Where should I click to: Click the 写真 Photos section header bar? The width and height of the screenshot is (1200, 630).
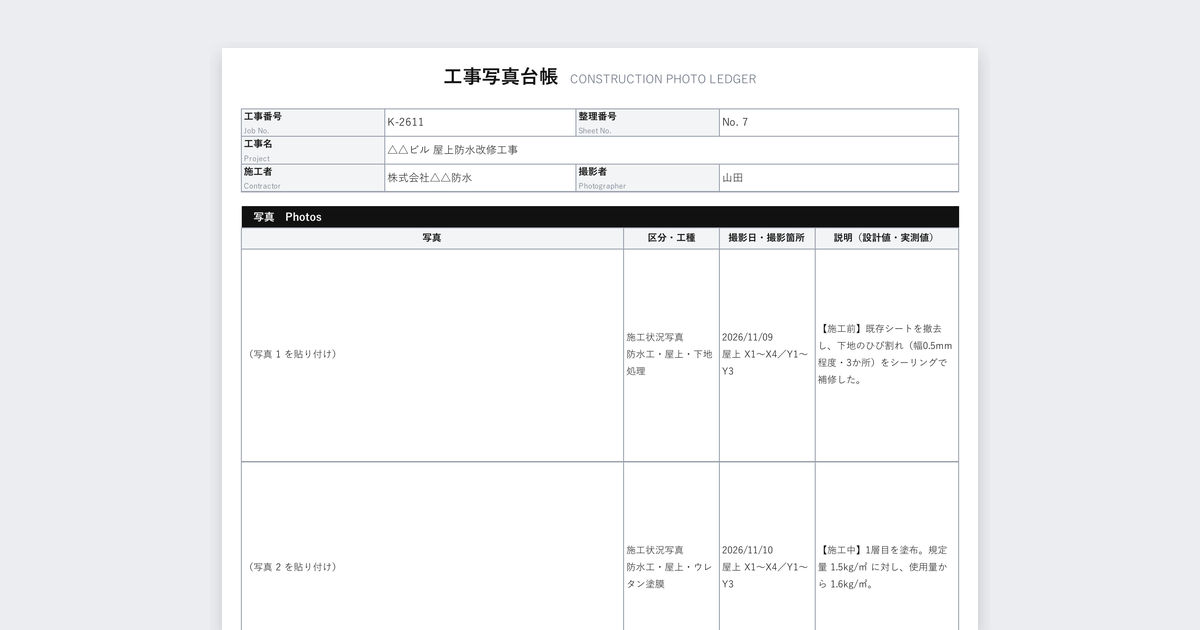click(x=600, y=217)
